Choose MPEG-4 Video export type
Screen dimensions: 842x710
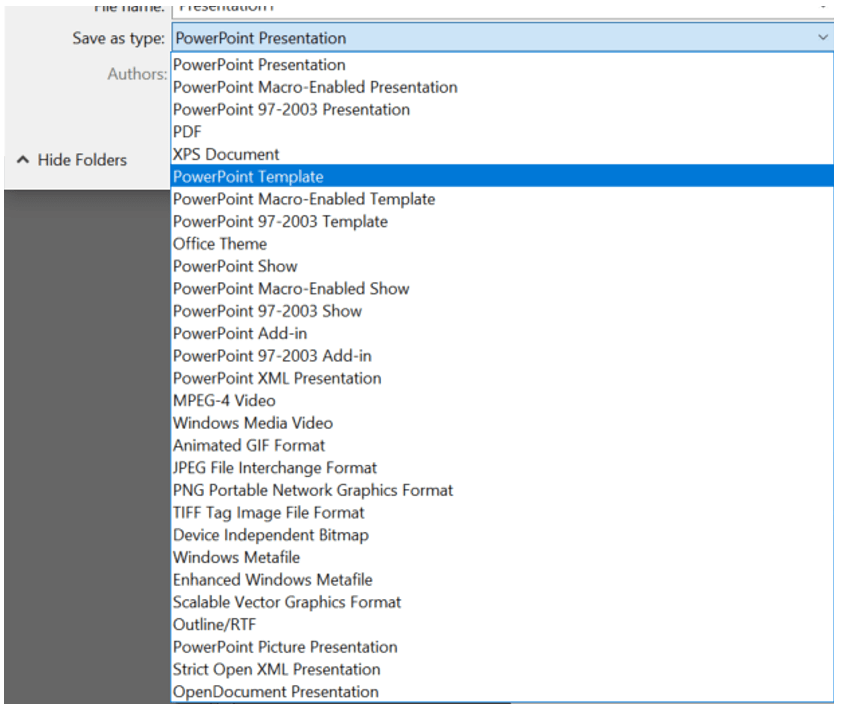(x=224, y=400)
